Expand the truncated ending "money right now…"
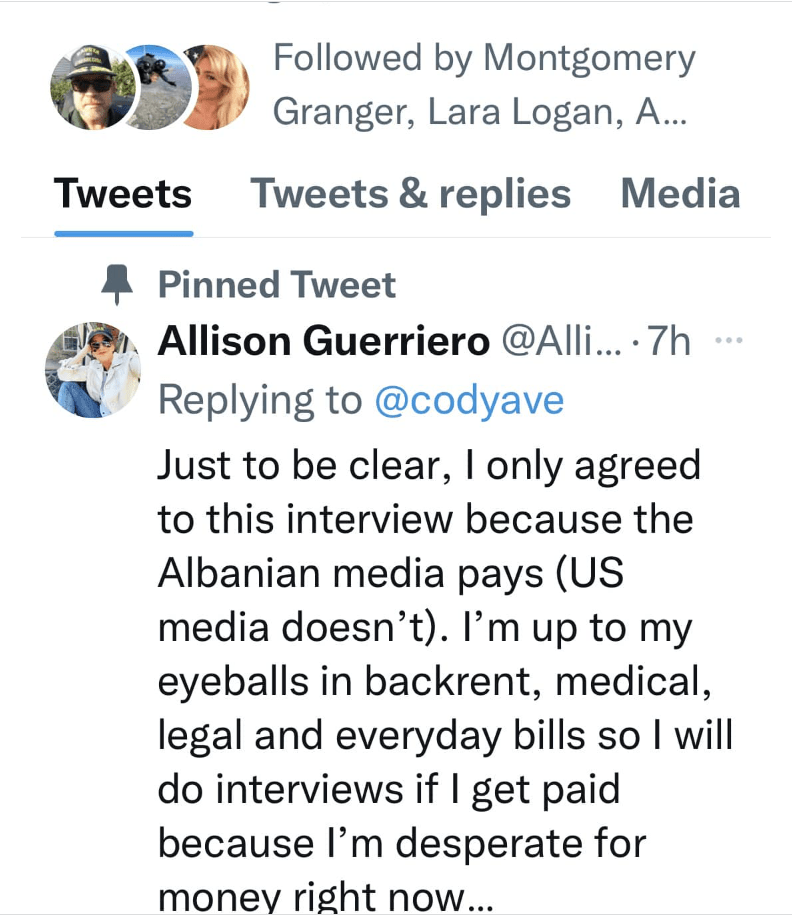This screenshot has width=792, height=915. tap(325, 897)
